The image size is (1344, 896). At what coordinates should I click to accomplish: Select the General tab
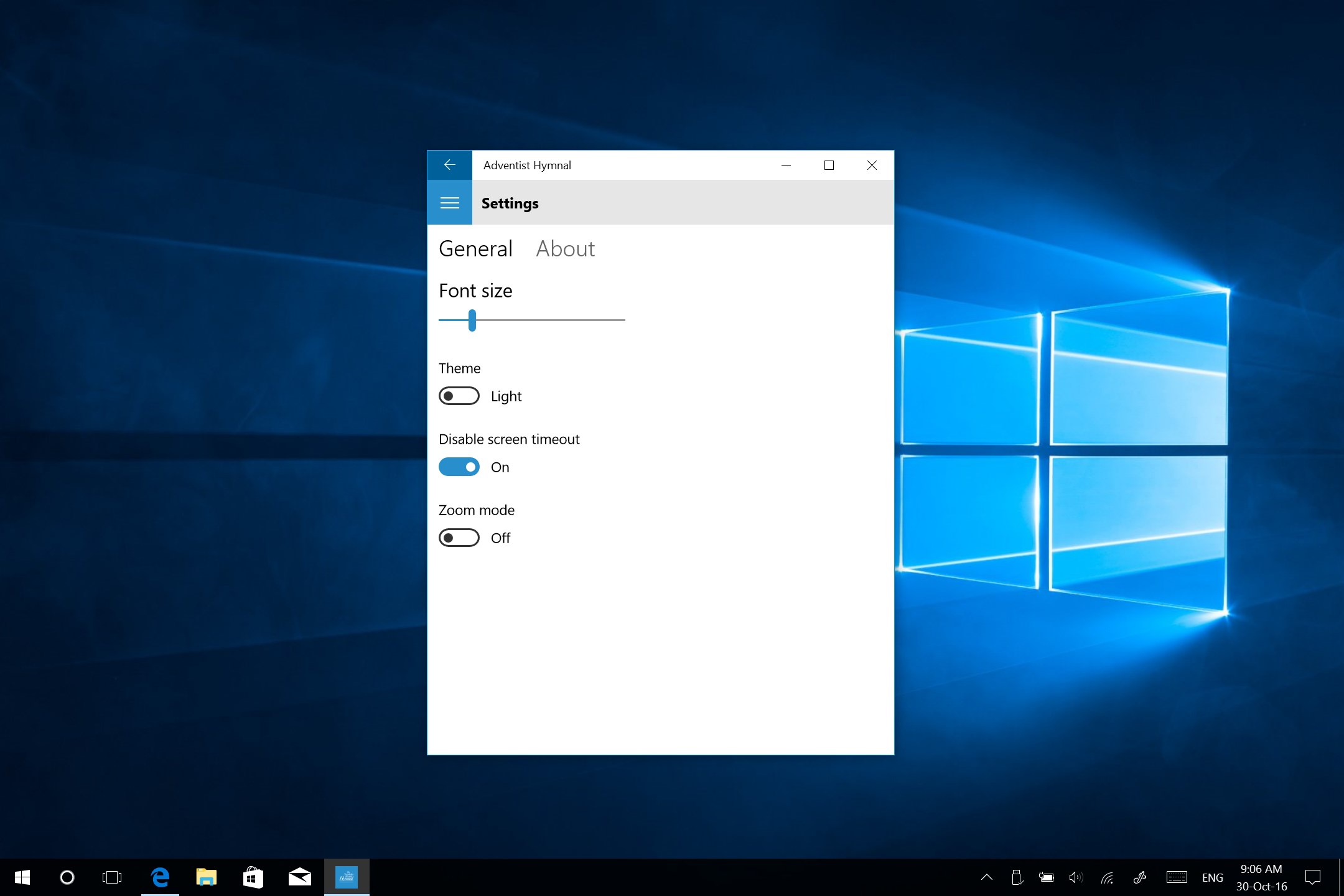coord(475,249)
